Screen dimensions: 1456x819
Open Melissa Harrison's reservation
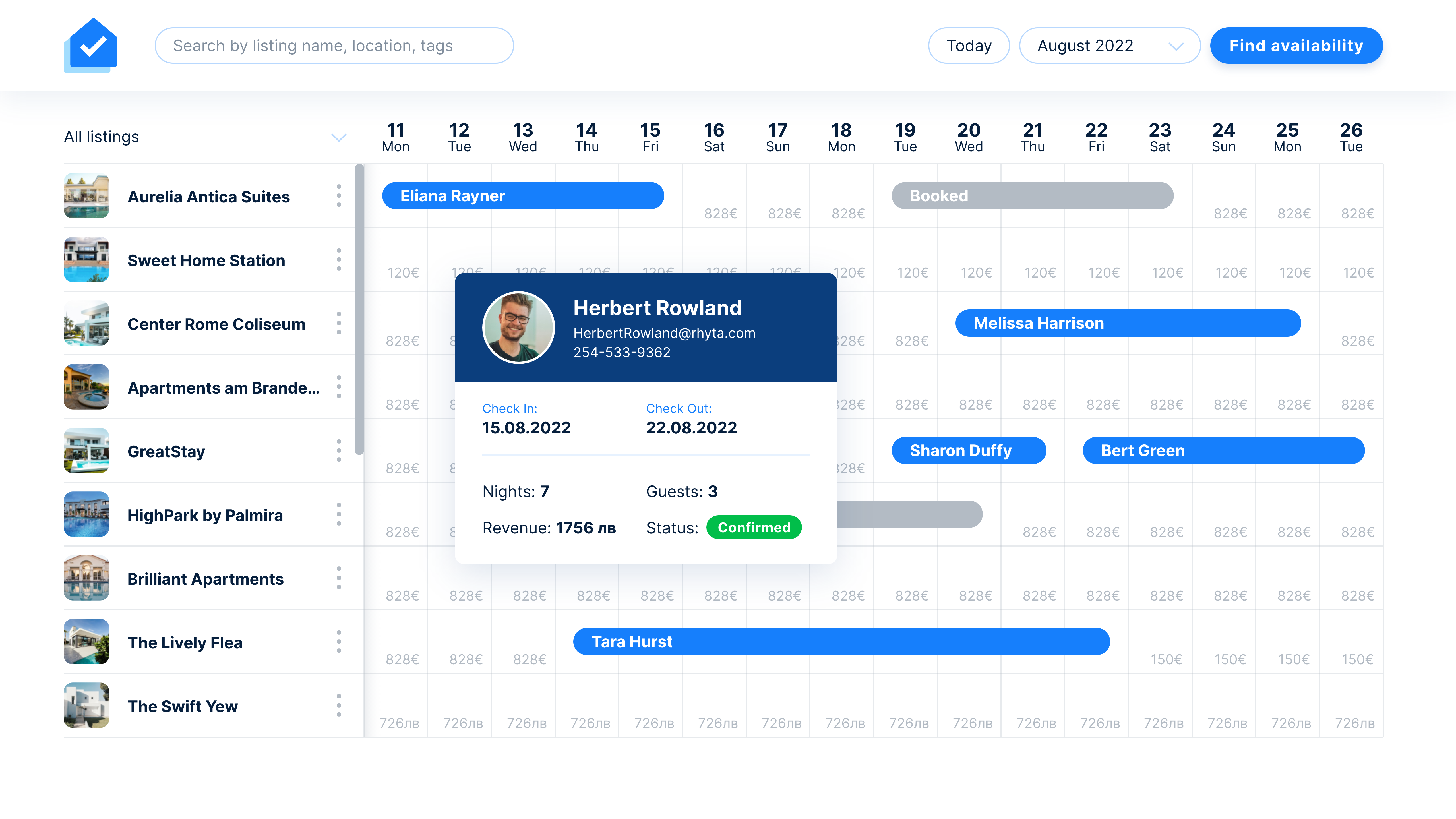click(x=1128, y=323)
